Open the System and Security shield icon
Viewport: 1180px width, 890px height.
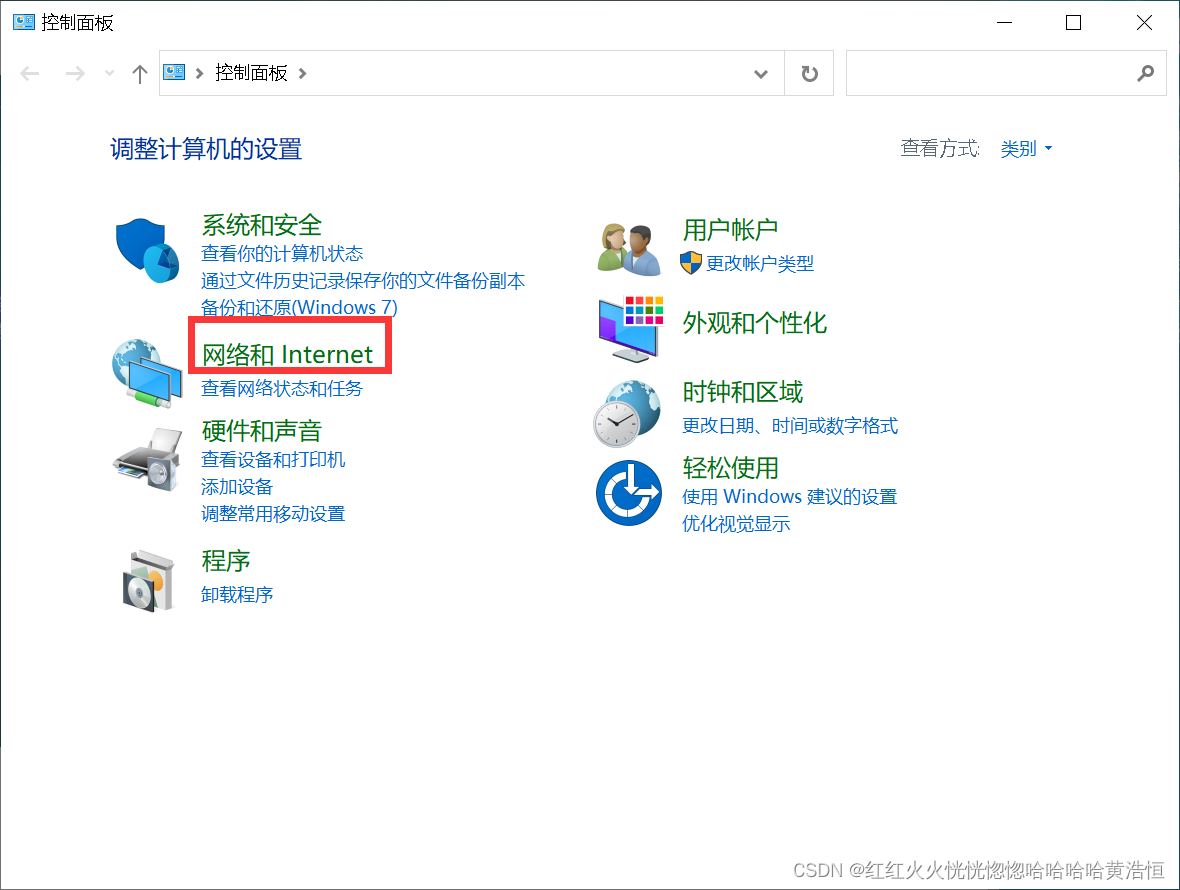pyautogui.click(x=148, y=251)
